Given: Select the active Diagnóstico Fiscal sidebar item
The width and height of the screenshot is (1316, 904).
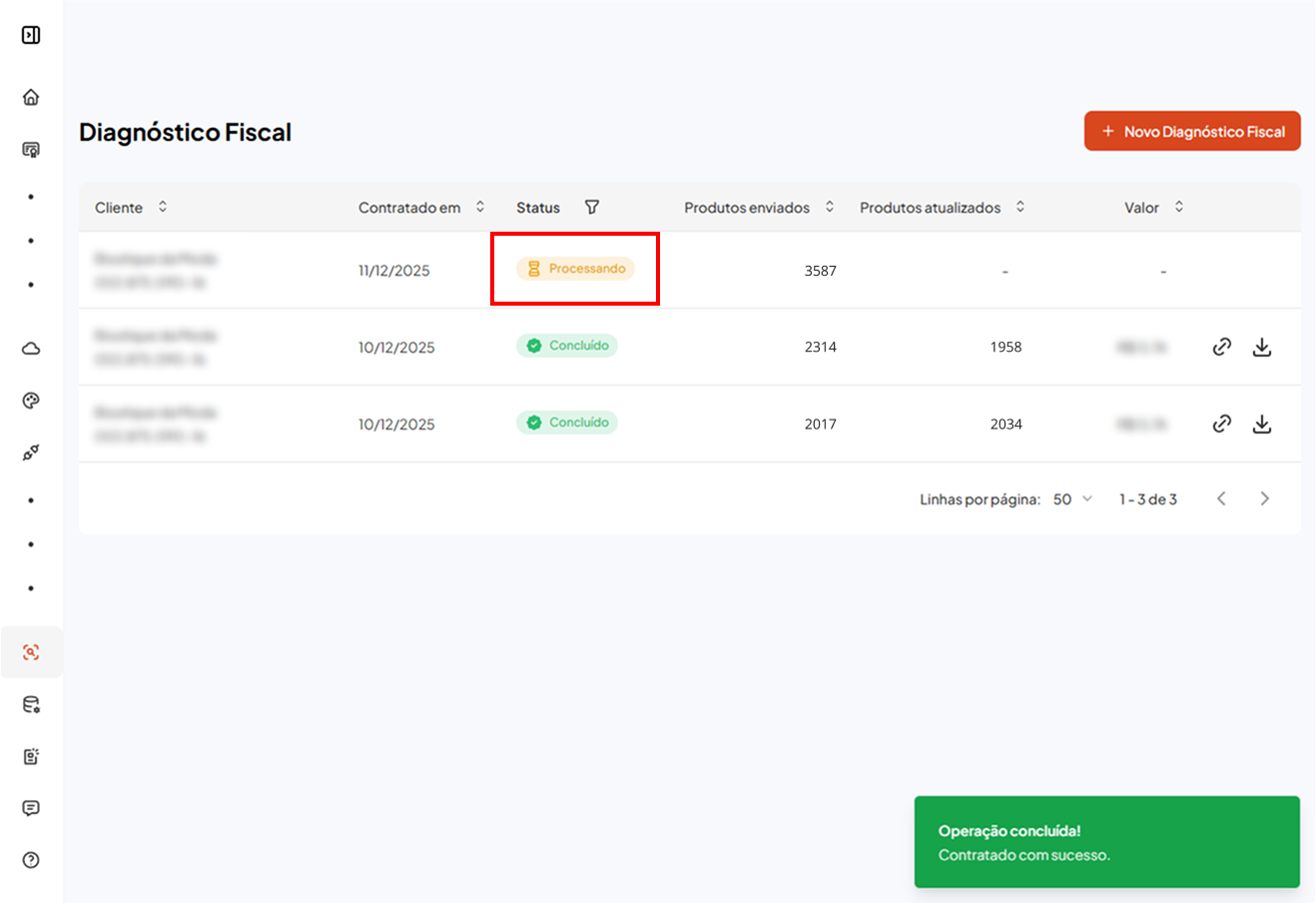Looking at the screenshot, I should click(31, 652).
